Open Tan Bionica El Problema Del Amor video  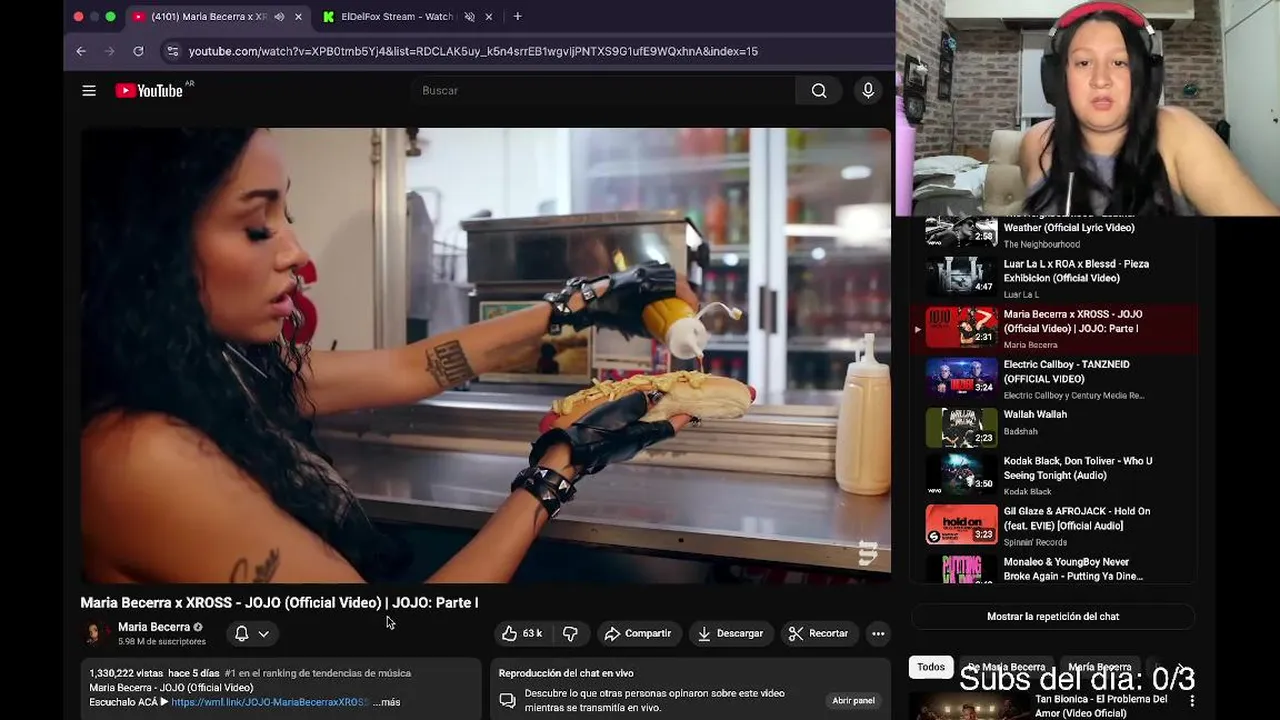(1100, 705)
